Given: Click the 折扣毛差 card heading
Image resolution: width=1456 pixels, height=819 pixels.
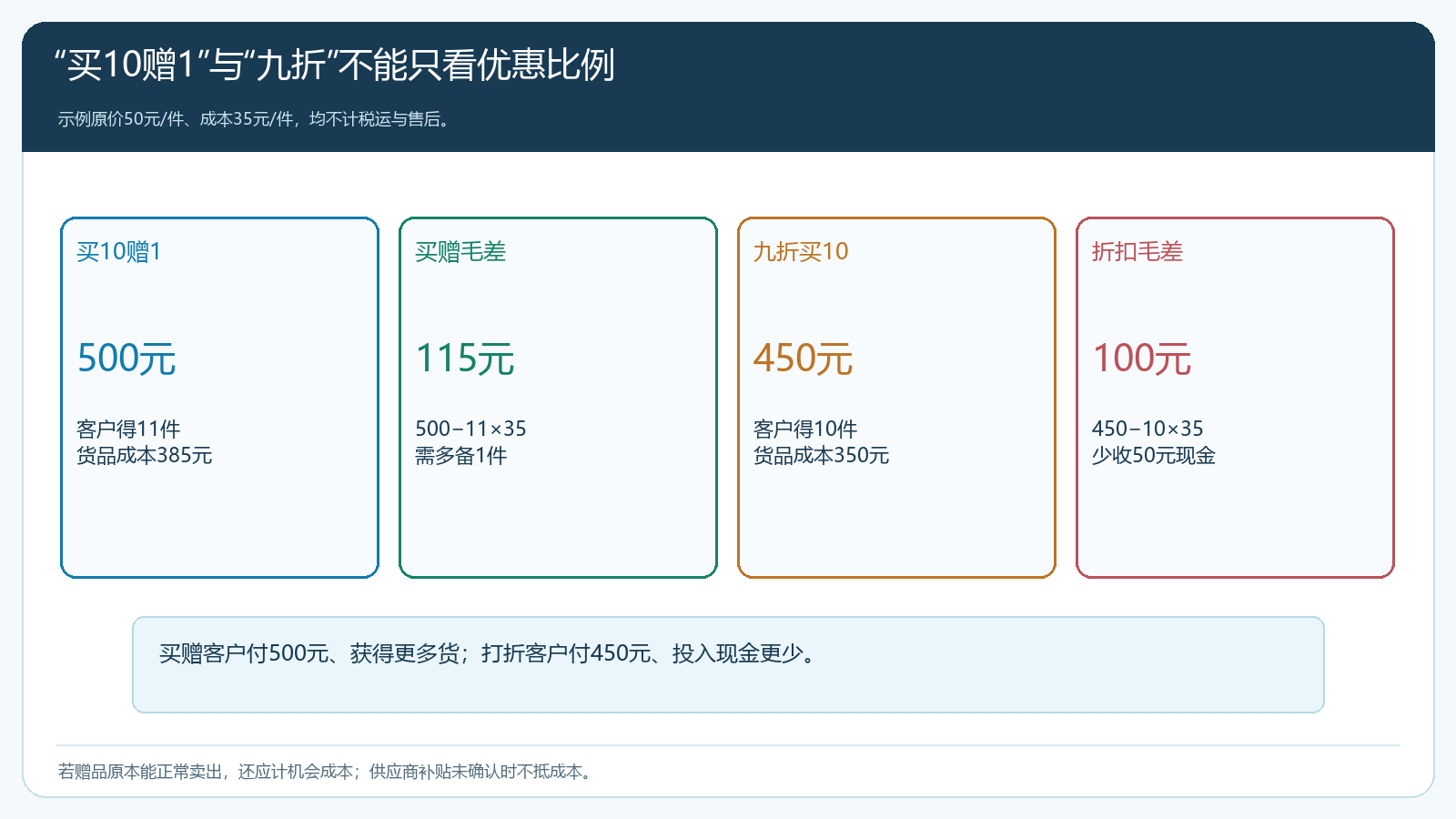Looking at the screenshot, I should coord(1137,251).
